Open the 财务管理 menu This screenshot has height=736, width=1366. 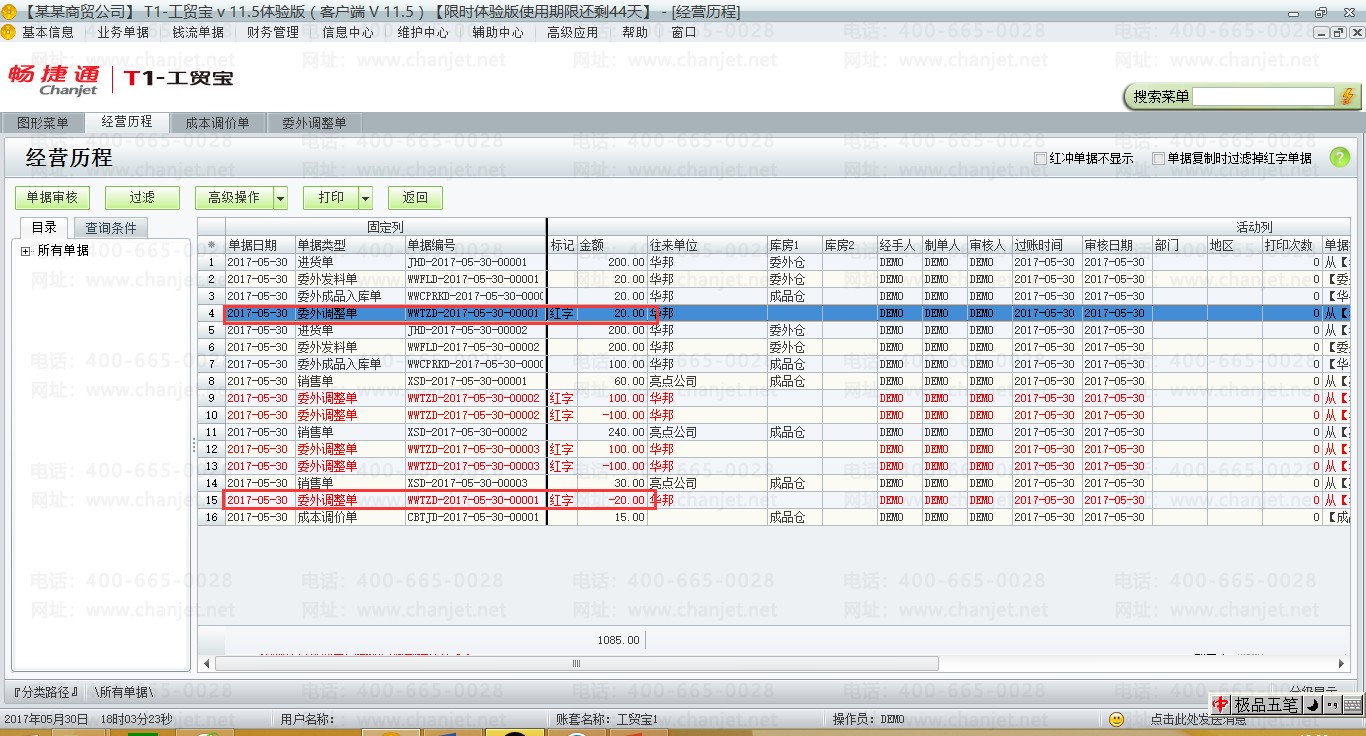[x=273, y=32]
